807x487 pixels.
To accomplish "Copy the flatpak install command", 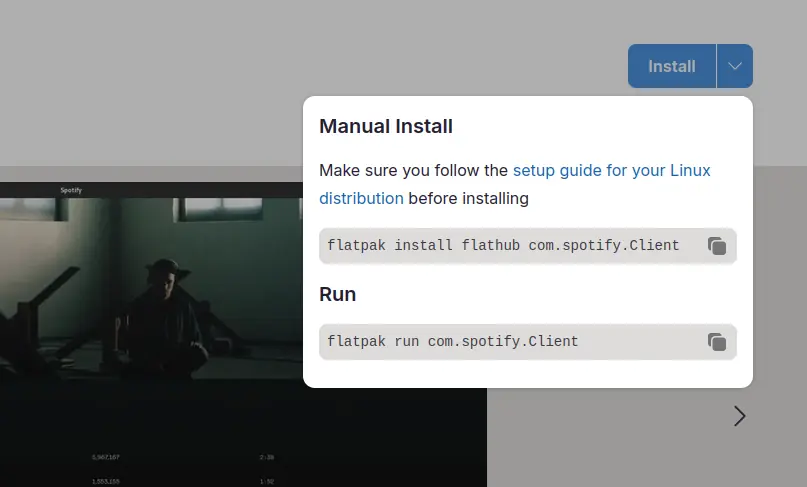I will [x=716, y=246].
